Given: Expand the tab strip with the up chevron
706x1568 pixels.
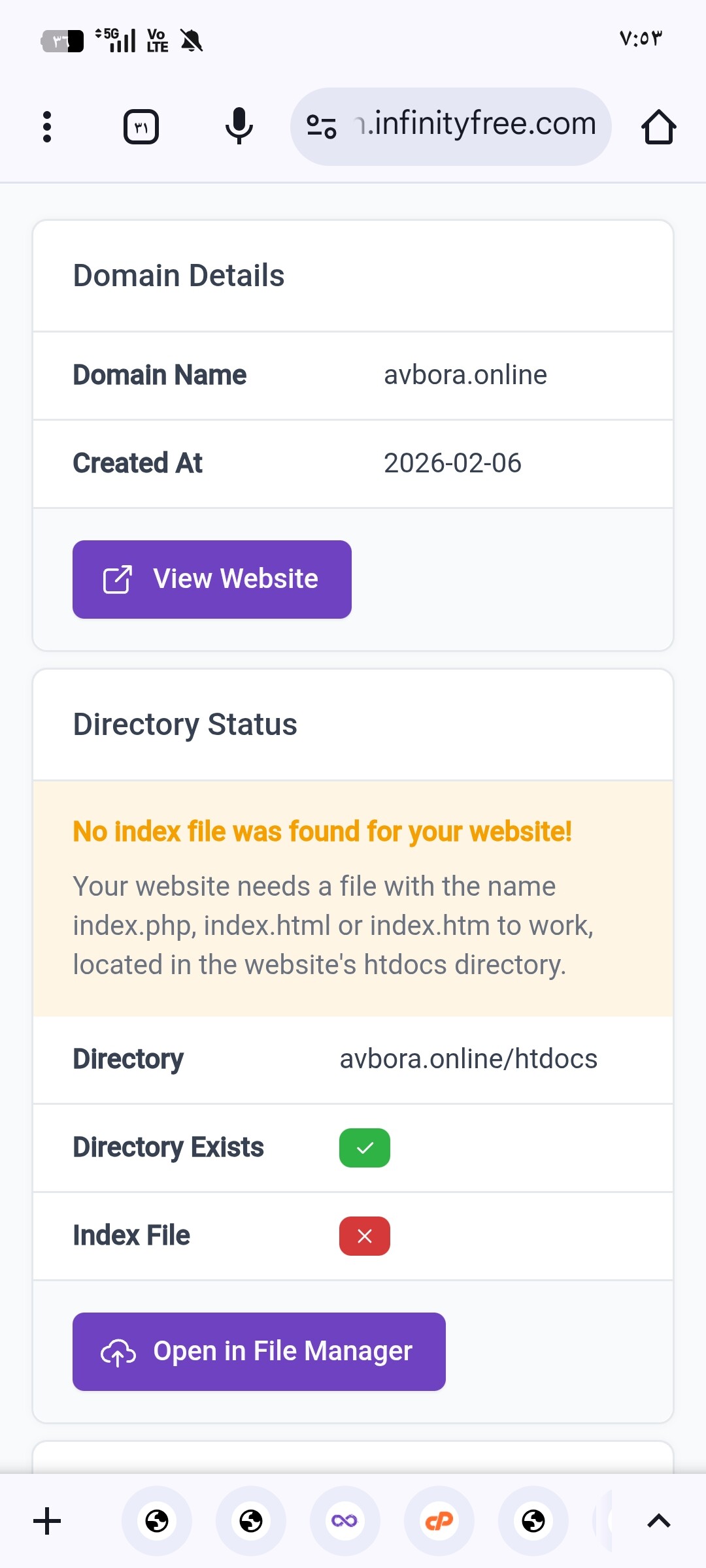Looking at the screenshot, I should point(658,1521).
